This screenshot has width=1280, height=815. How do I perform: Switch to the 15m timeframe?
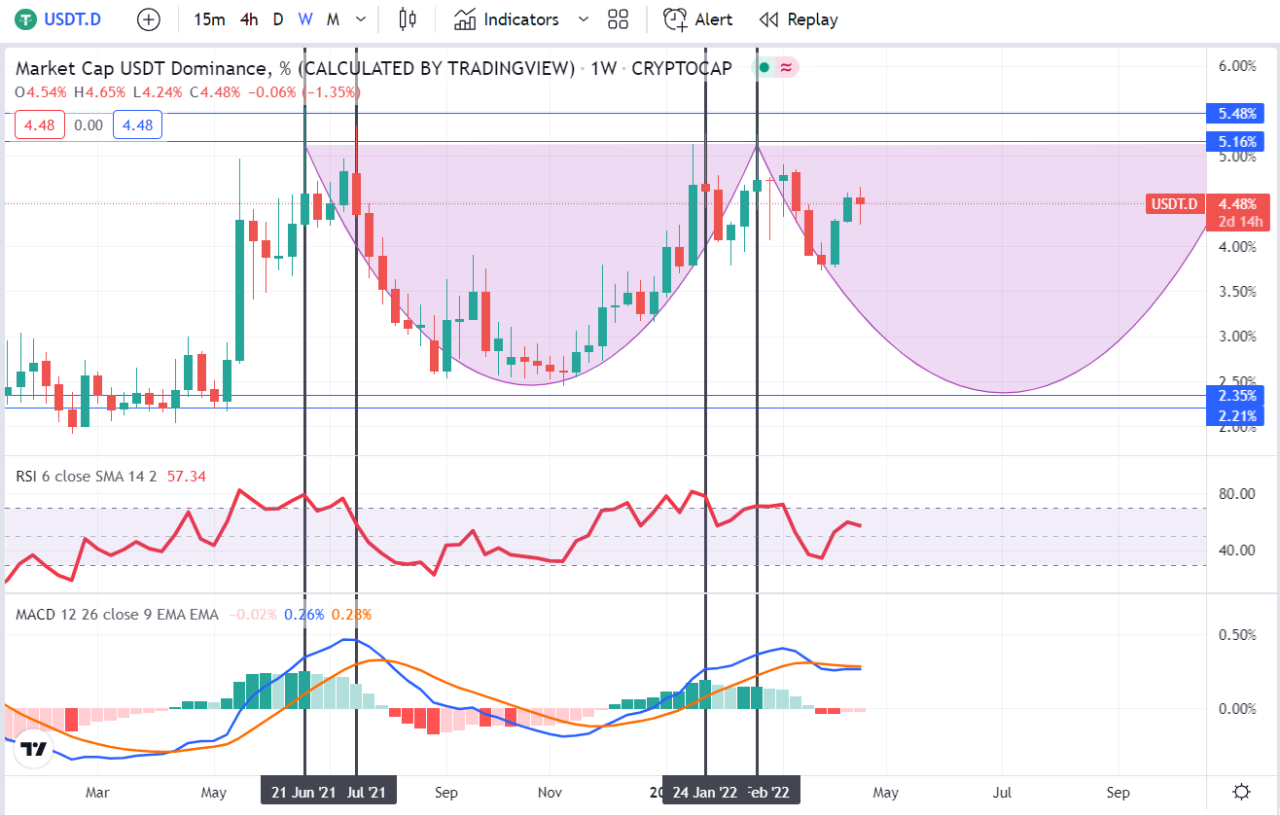[x=209, y=19]
